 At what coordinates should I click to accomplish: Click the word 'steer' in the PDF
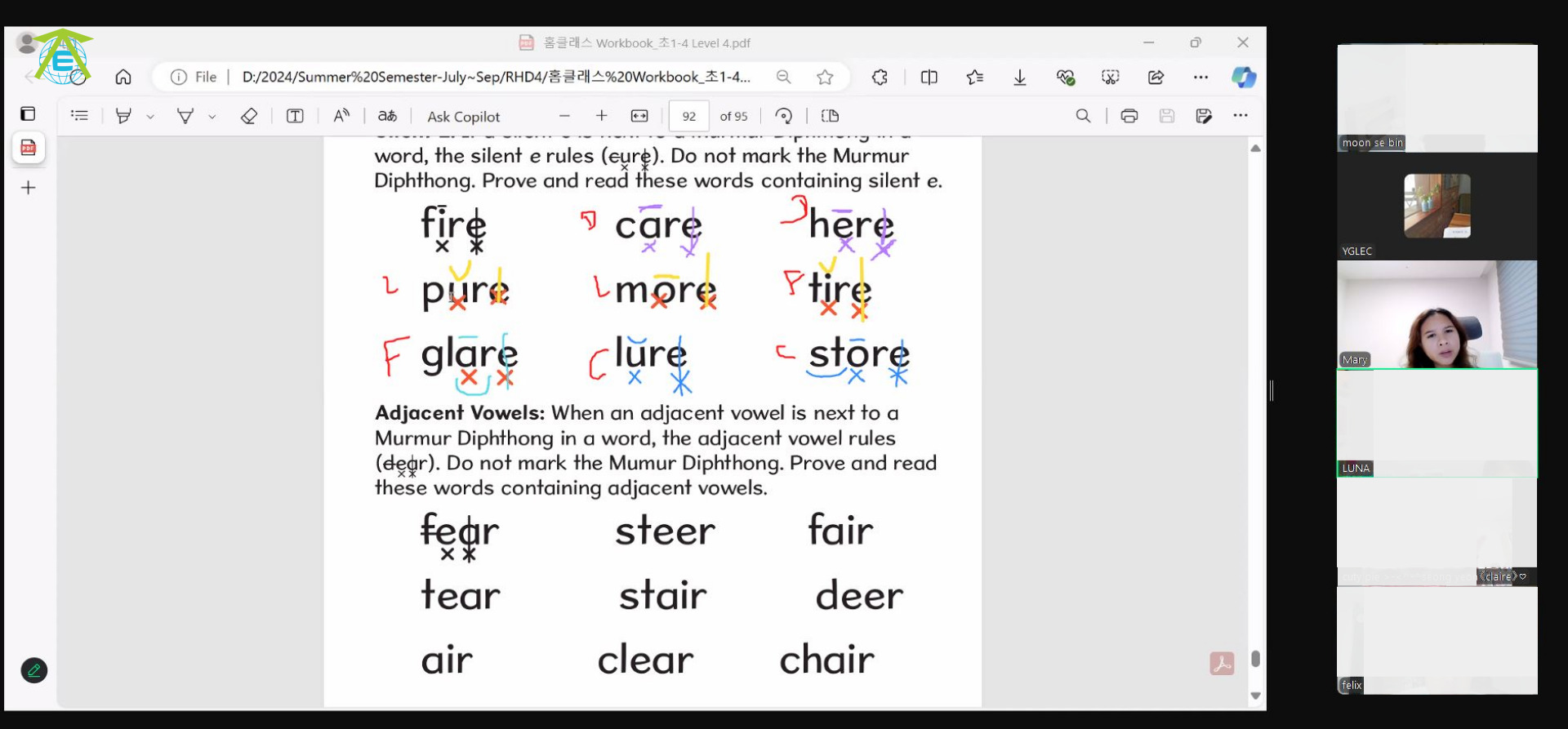(665, 531)
